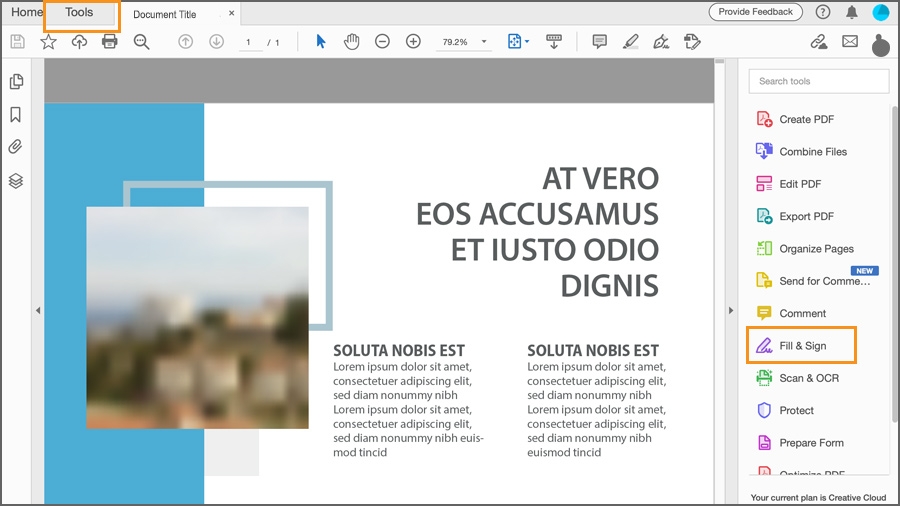The height and width of the screenshot is (506, 900).
Task: Click left "SOLUTA NOBIS EST" heading
Action: coord(399,351)
